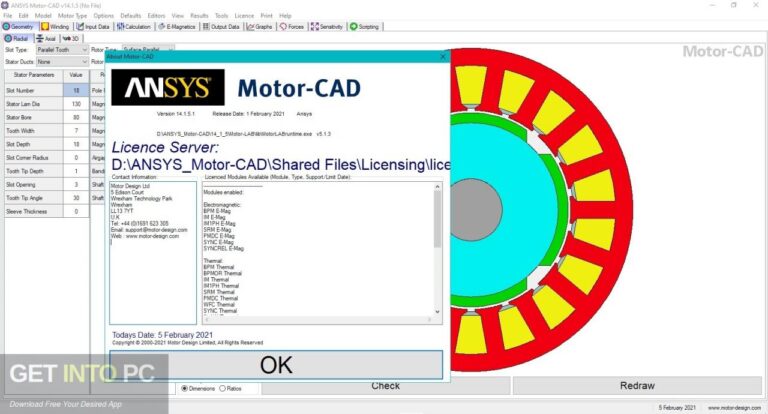Select the Axial geometry view

(46, 38)
